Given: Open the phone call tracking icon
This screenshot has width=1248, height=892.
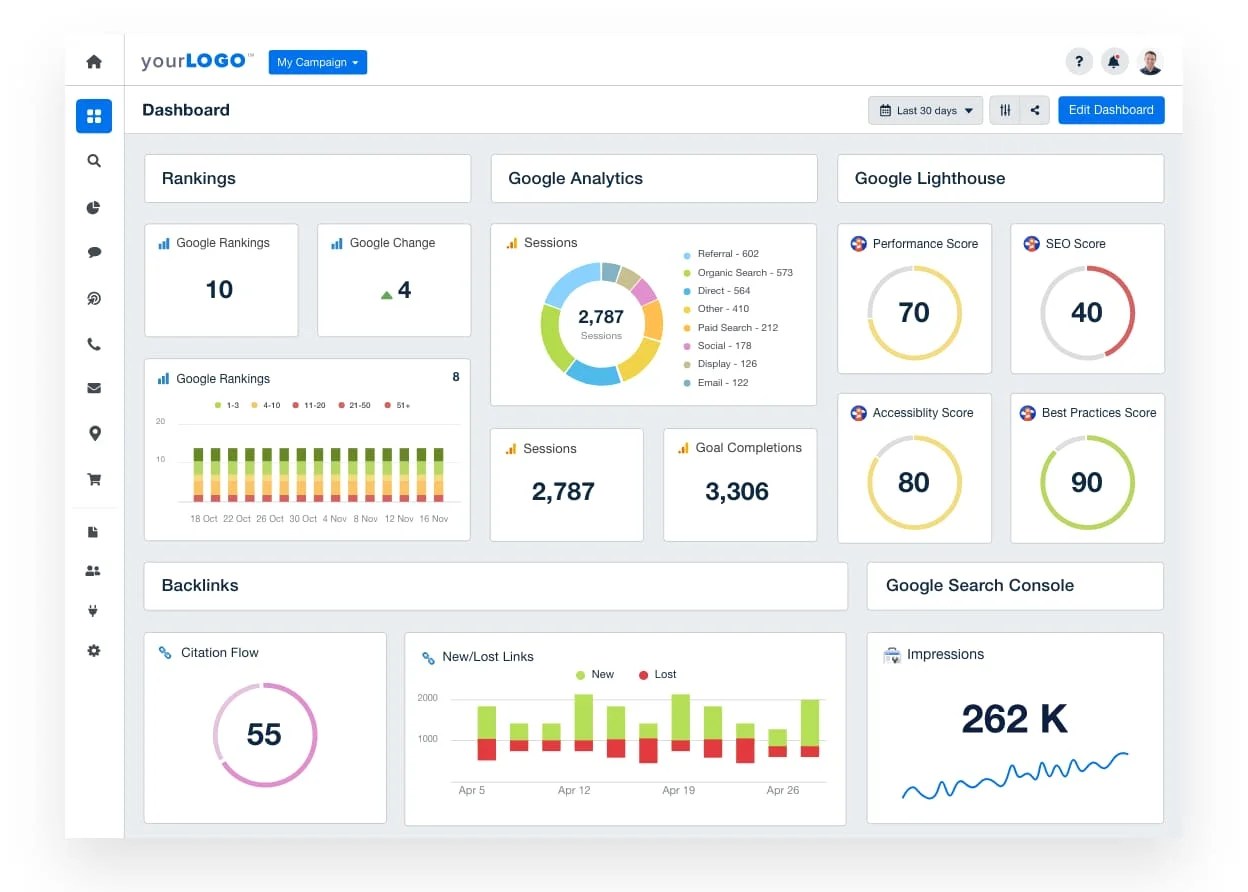Looking at the screenshot, I should coord(94,344).
